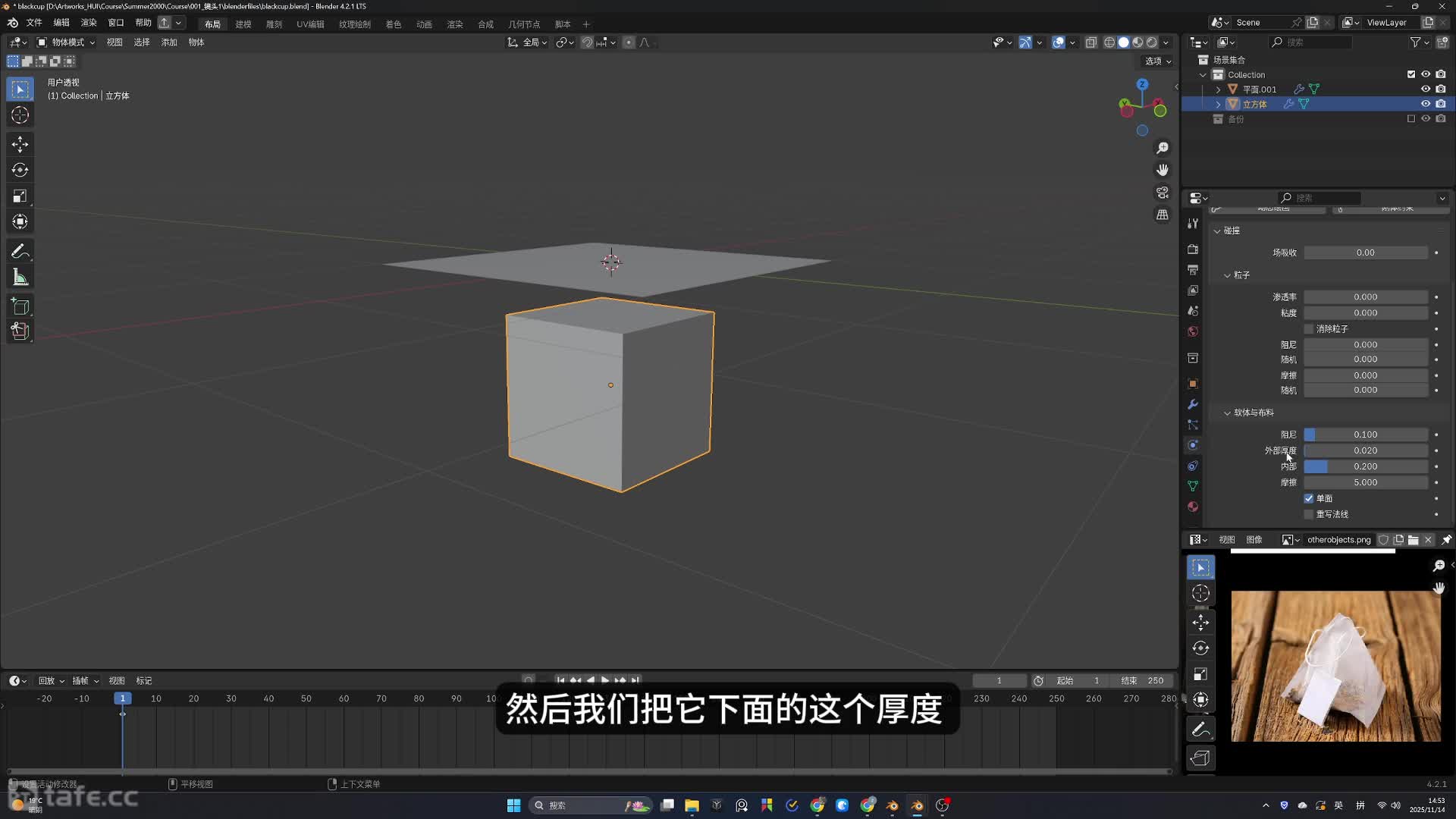Switch to the 建模 workspace tab
This screenshot has width=1456, height=819.
pyautogui.click(x=243, y=24)
